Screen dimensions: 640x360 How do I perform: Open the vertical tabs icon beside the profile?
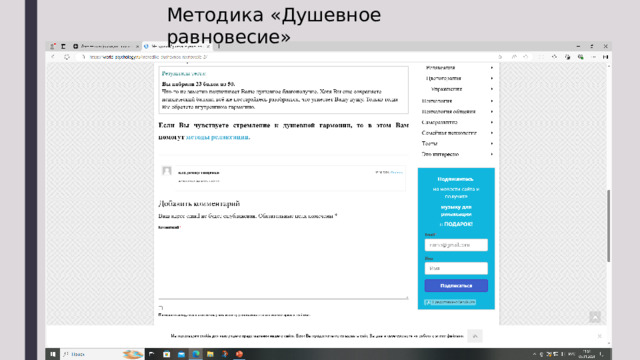pyautogui.click(x=63, y=47)
